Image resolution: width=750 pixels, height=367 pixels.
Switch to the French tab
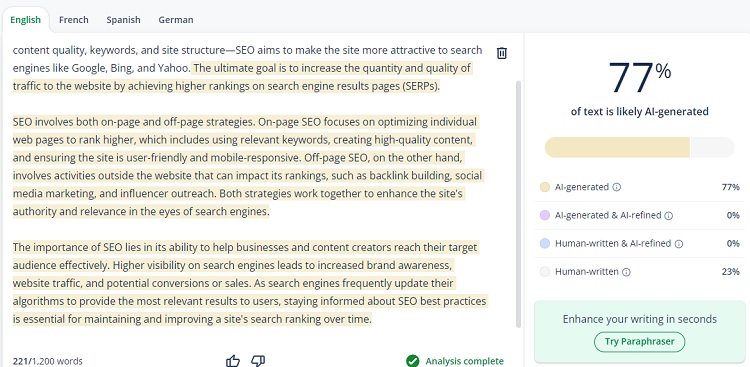74,20
